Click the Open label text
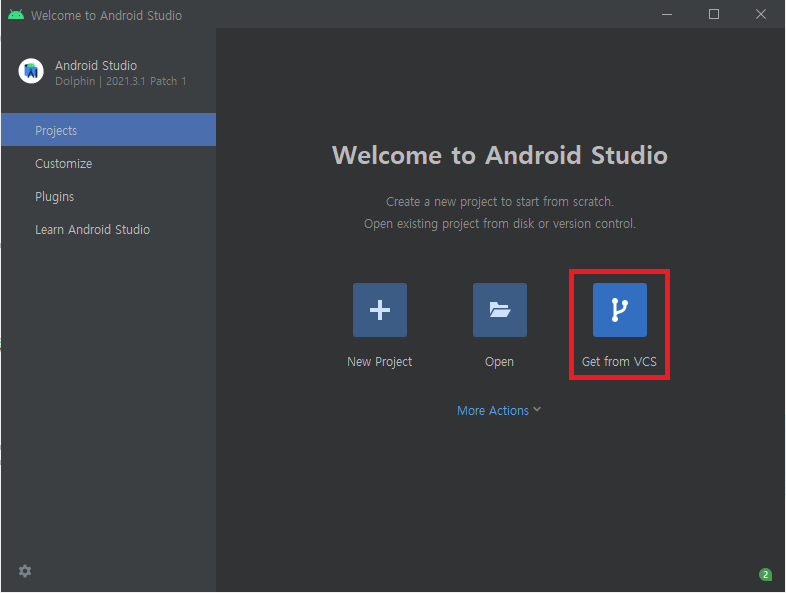The width and height of the screenshot is (786, 593). [x=499, y=362]
